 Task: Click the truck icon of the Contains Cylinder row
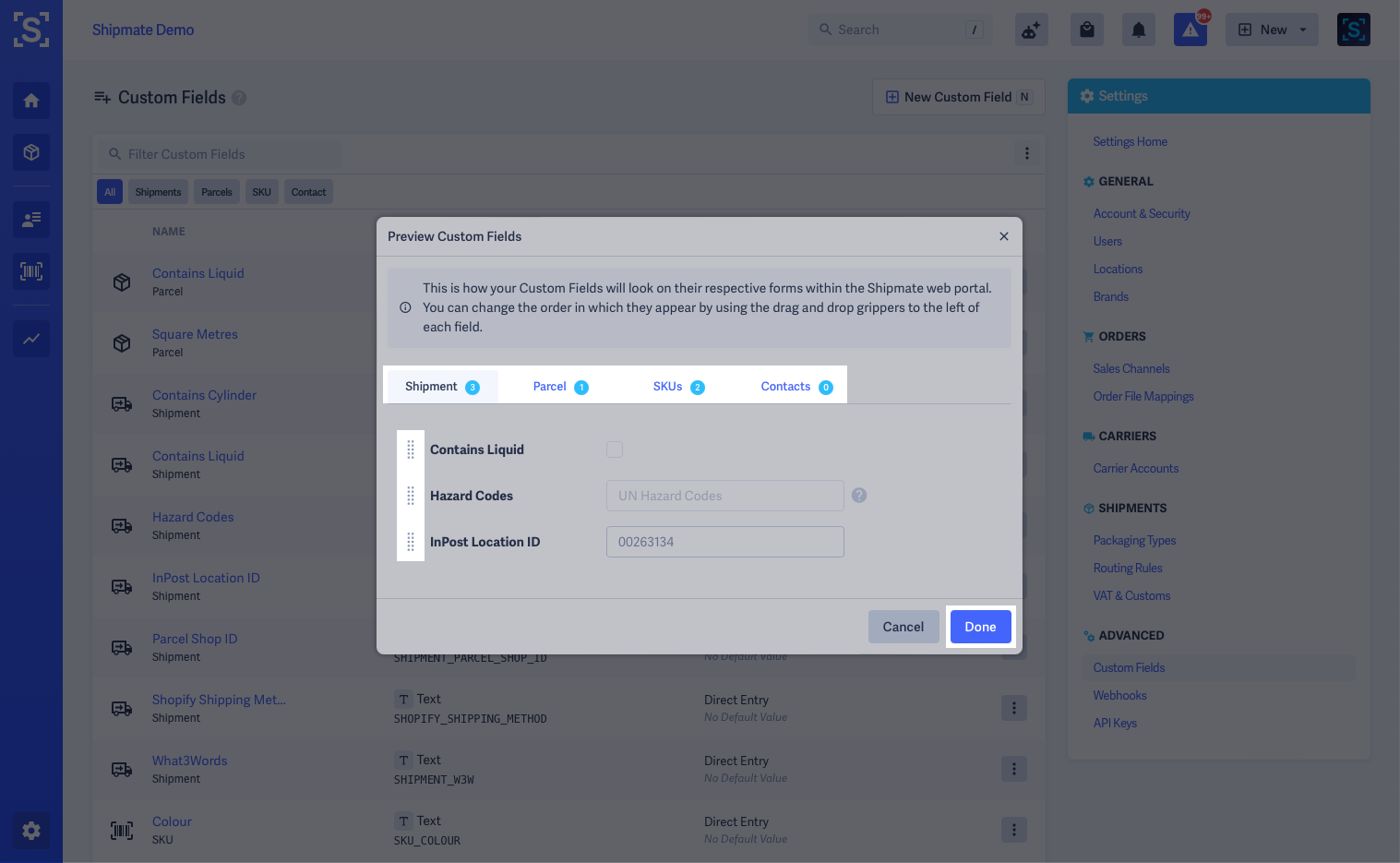click(122, 404)
